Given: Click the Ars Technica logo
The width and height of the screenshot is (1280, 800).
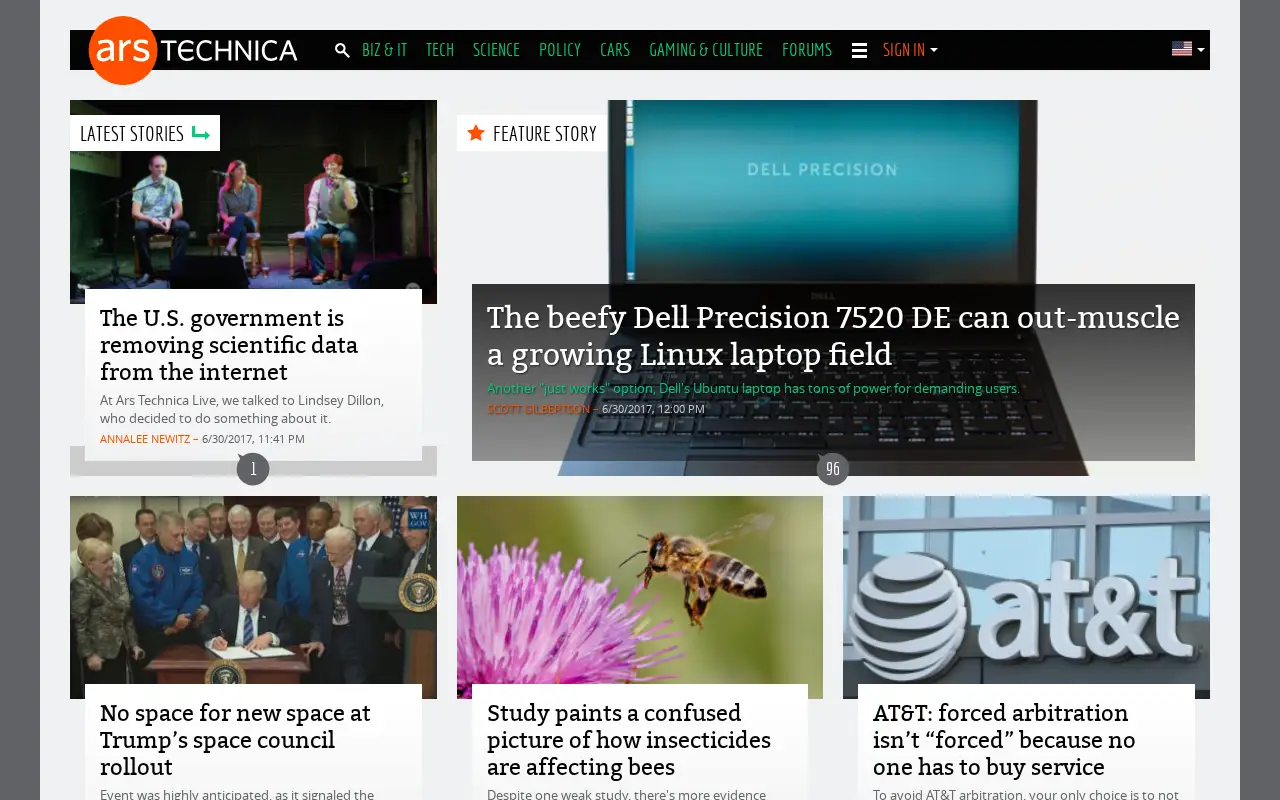Looking at the screenshot, I should point(193,50).
